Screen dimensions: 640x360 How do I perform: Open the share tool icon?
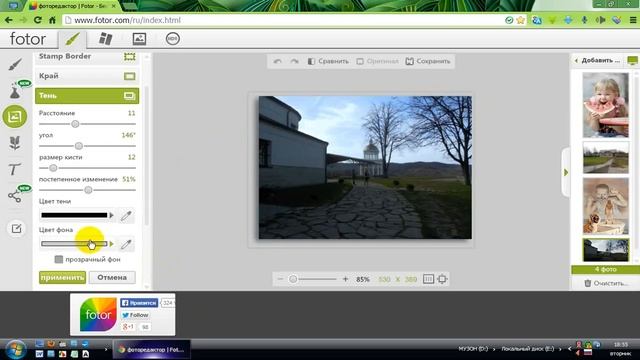[15, 196]
